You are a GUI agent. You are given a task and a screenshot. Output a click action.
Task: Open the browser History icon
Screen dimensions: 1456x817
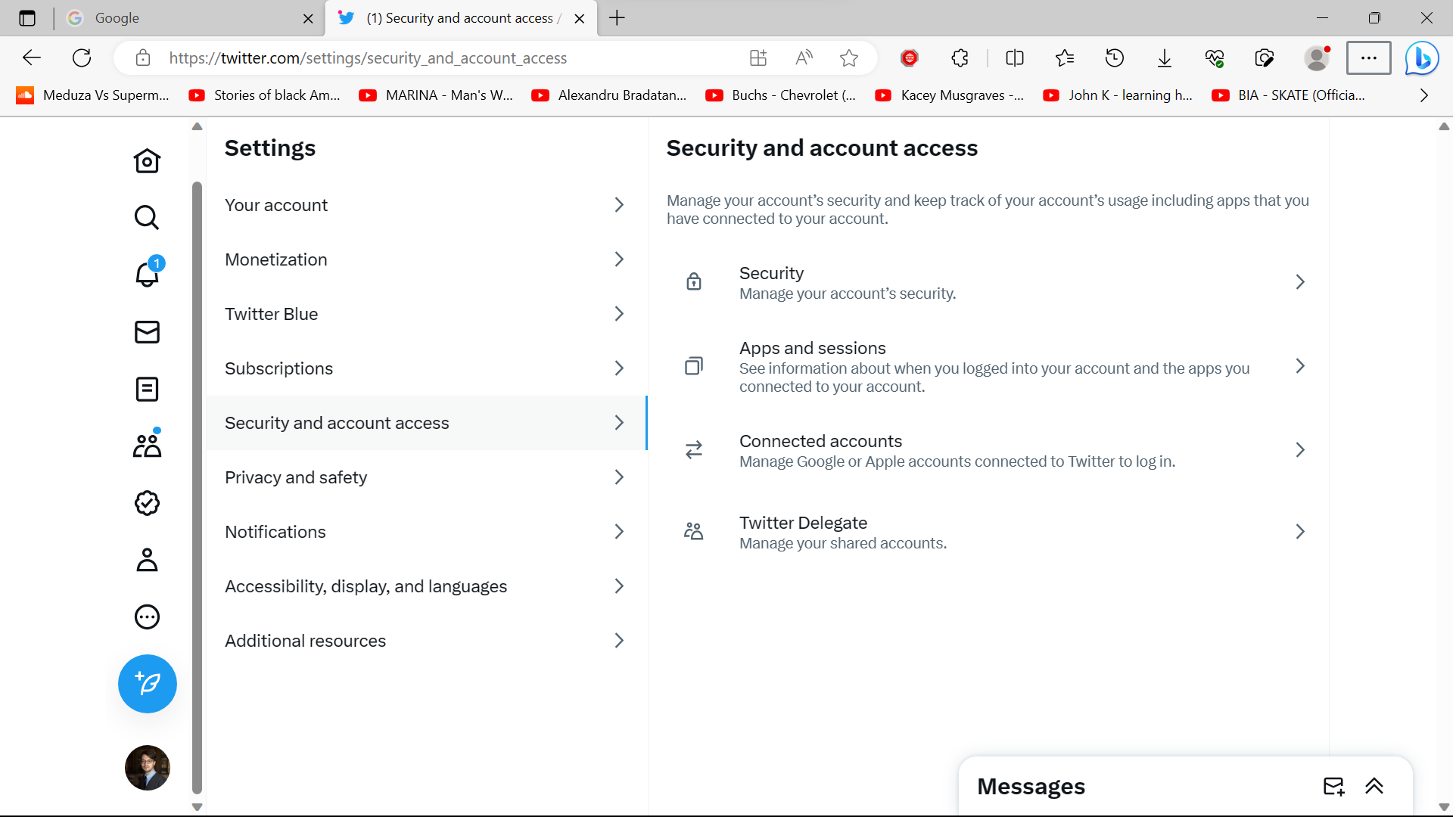1115,58
